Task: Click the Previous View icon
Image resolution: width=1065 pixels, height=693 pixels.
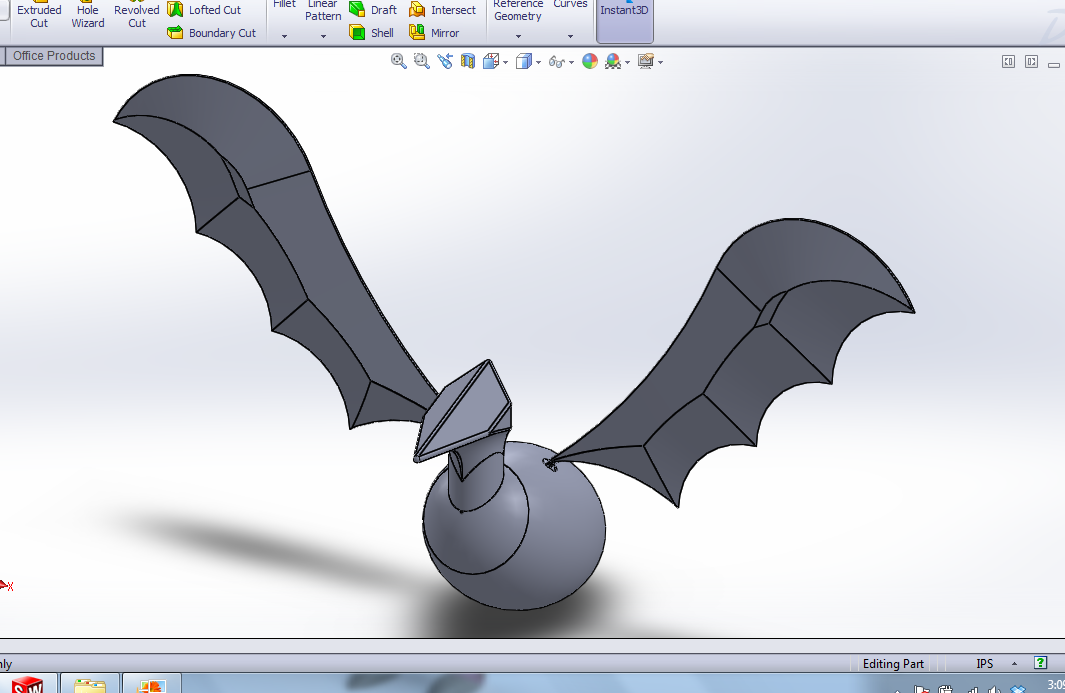Action: tap(445, 62)
